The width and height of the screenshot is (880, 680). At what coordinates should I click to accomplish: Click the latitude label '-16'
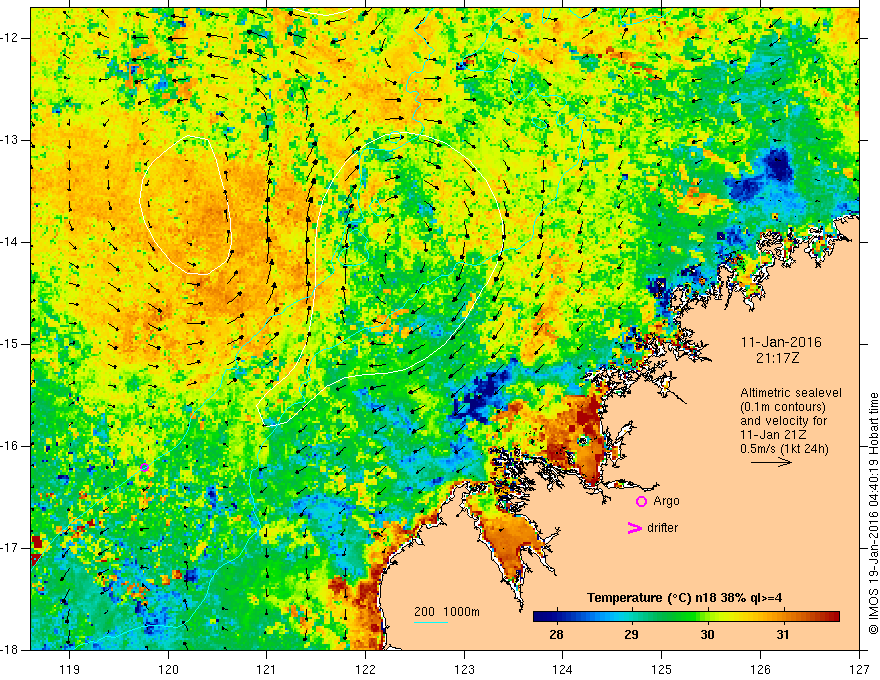(10, 446)
